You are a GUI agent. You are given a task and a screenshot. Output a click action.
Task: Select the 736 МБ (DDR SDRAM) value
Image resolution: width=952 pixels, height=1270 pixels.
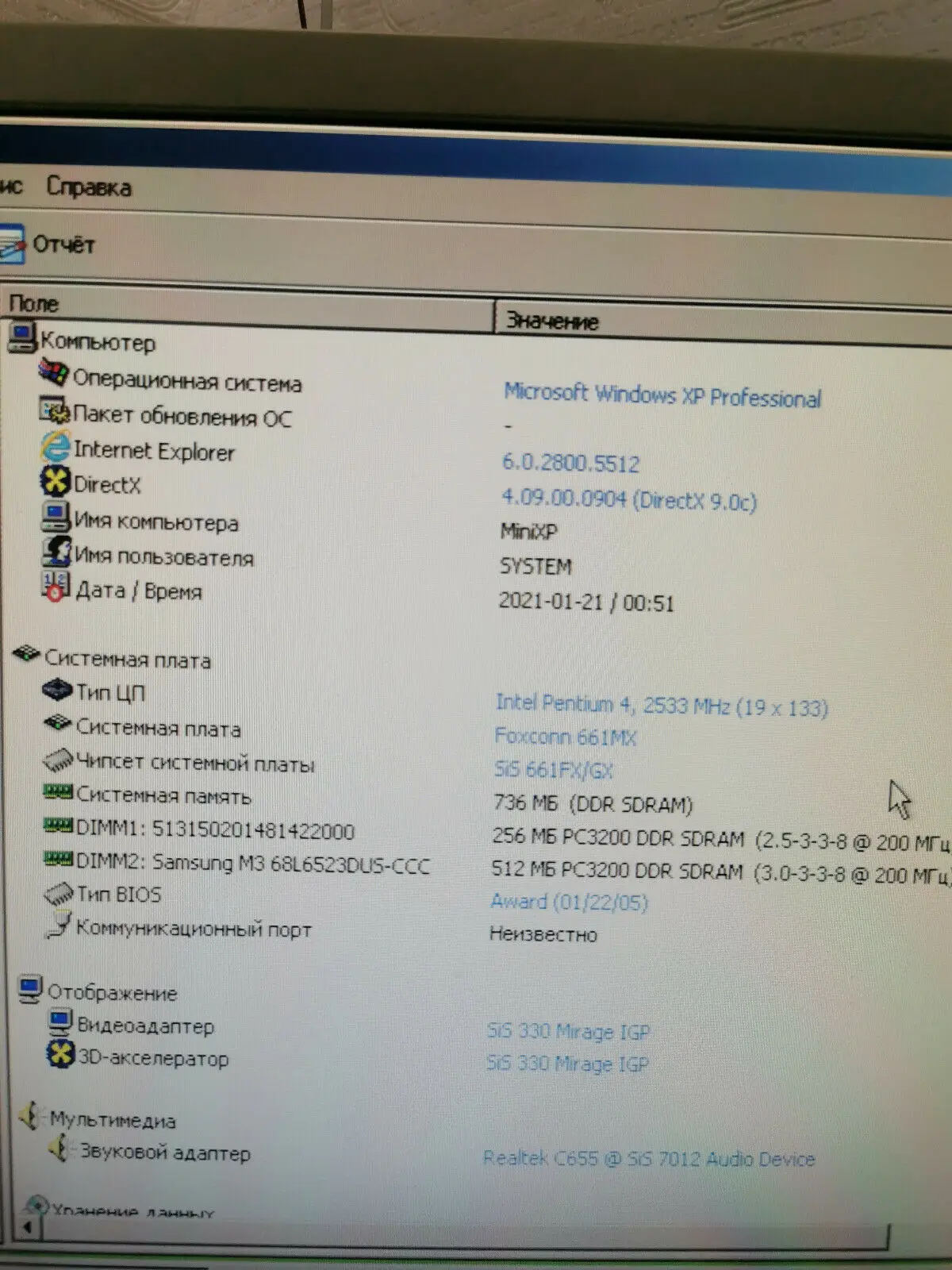coord(593,804)
